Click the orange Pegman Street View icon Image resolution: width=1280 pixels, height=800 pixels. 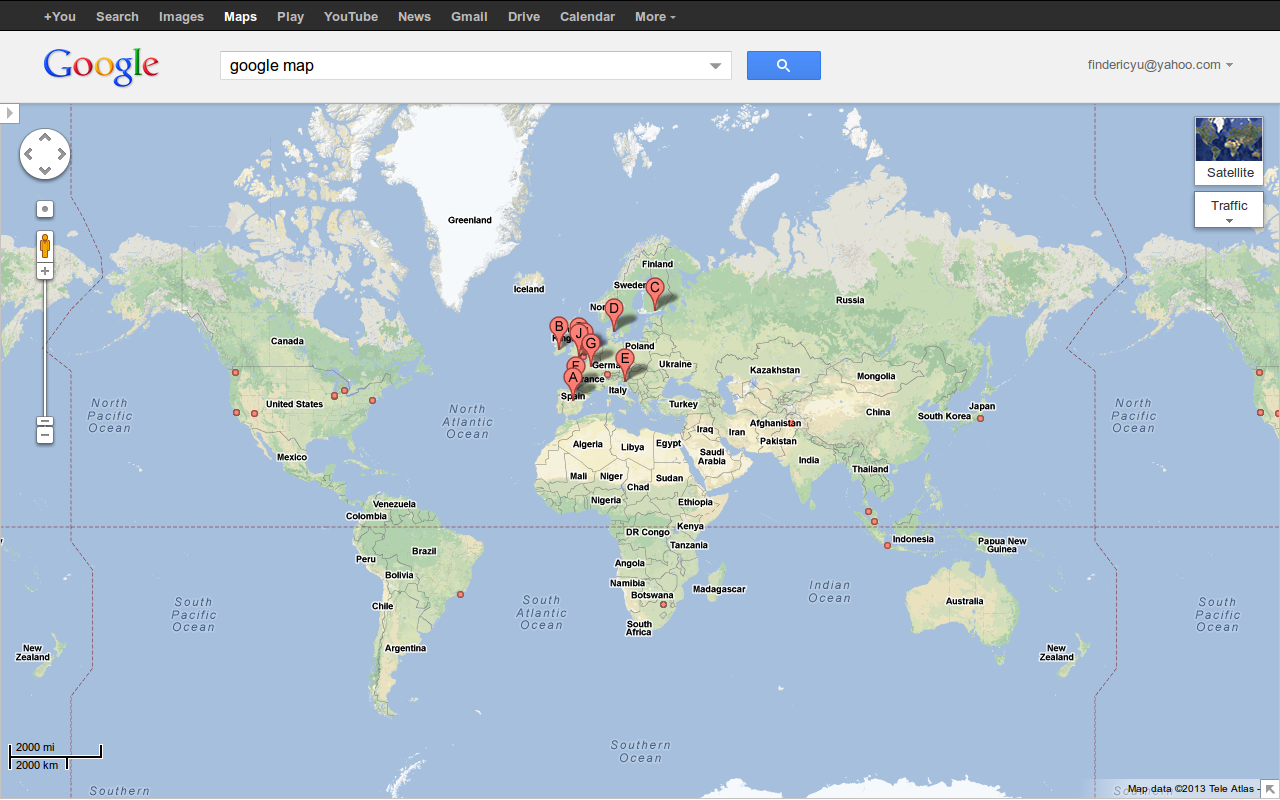pyautogui.click(x=45, y=246)
